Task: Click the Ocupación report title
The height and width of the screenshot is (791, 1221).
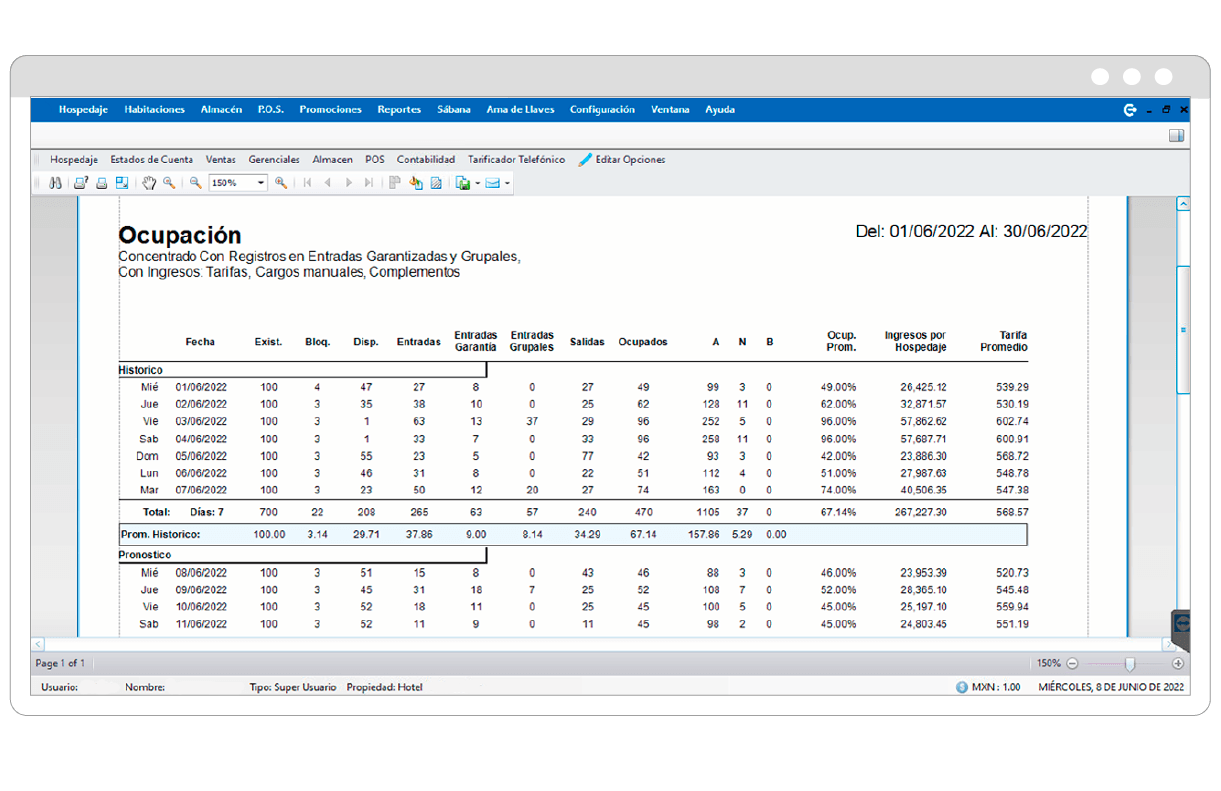Action: [180, 235]
